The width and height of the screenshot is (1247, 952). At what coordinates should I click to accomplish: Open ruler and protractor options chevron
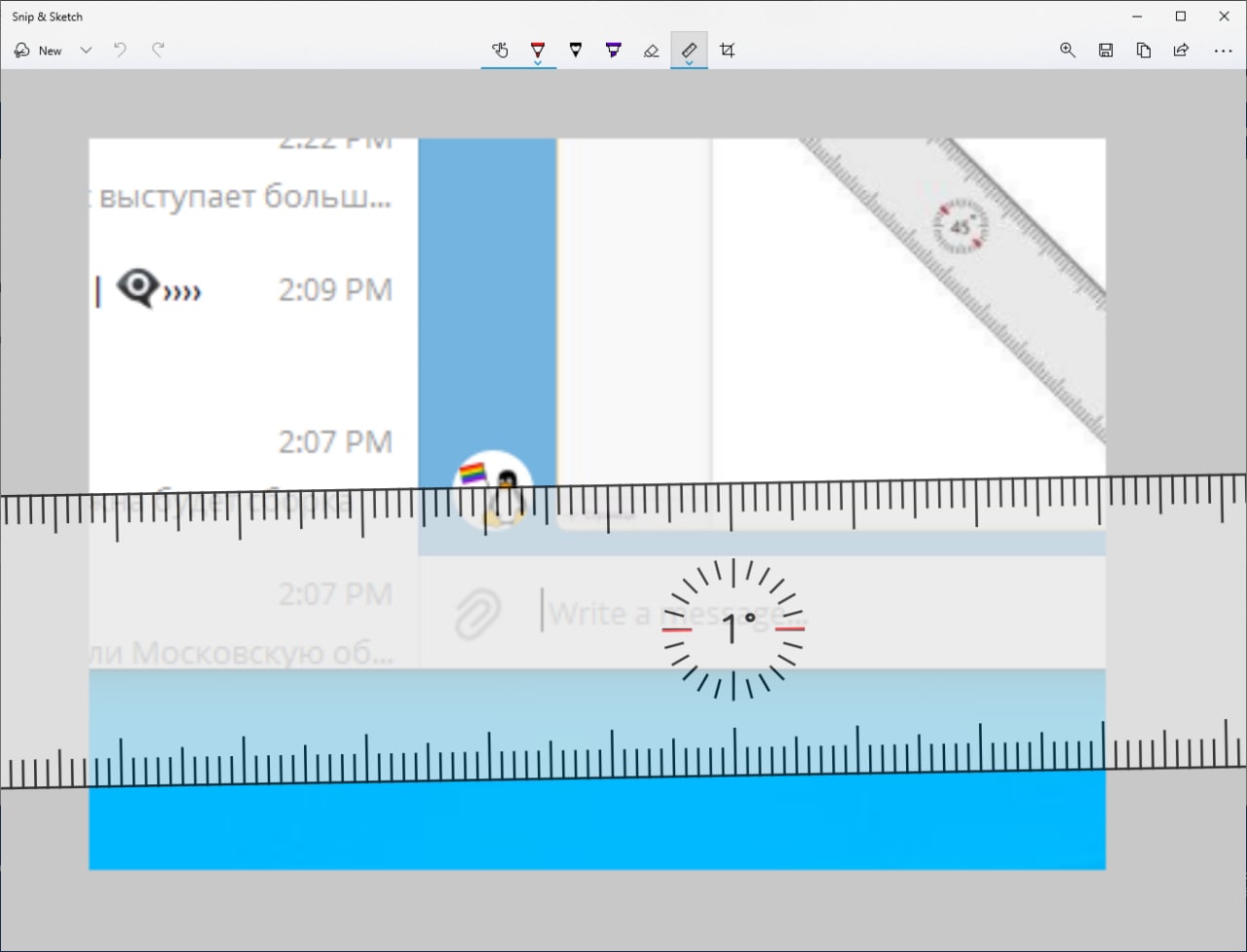(x=689, y=62)
